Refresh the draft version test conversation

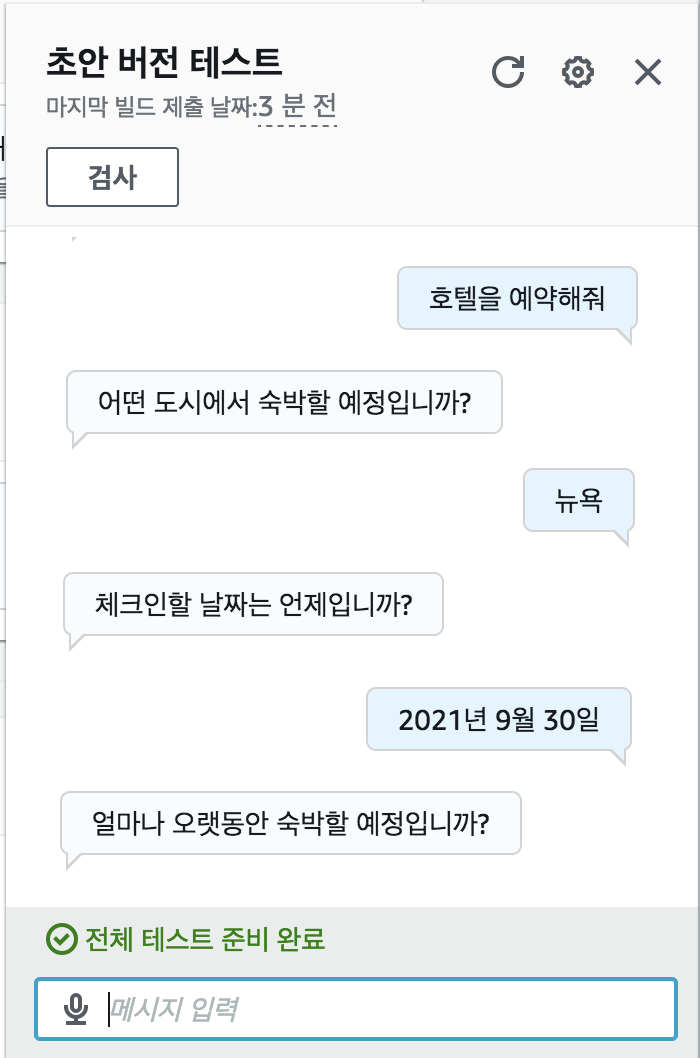click(x=508, y=72)
